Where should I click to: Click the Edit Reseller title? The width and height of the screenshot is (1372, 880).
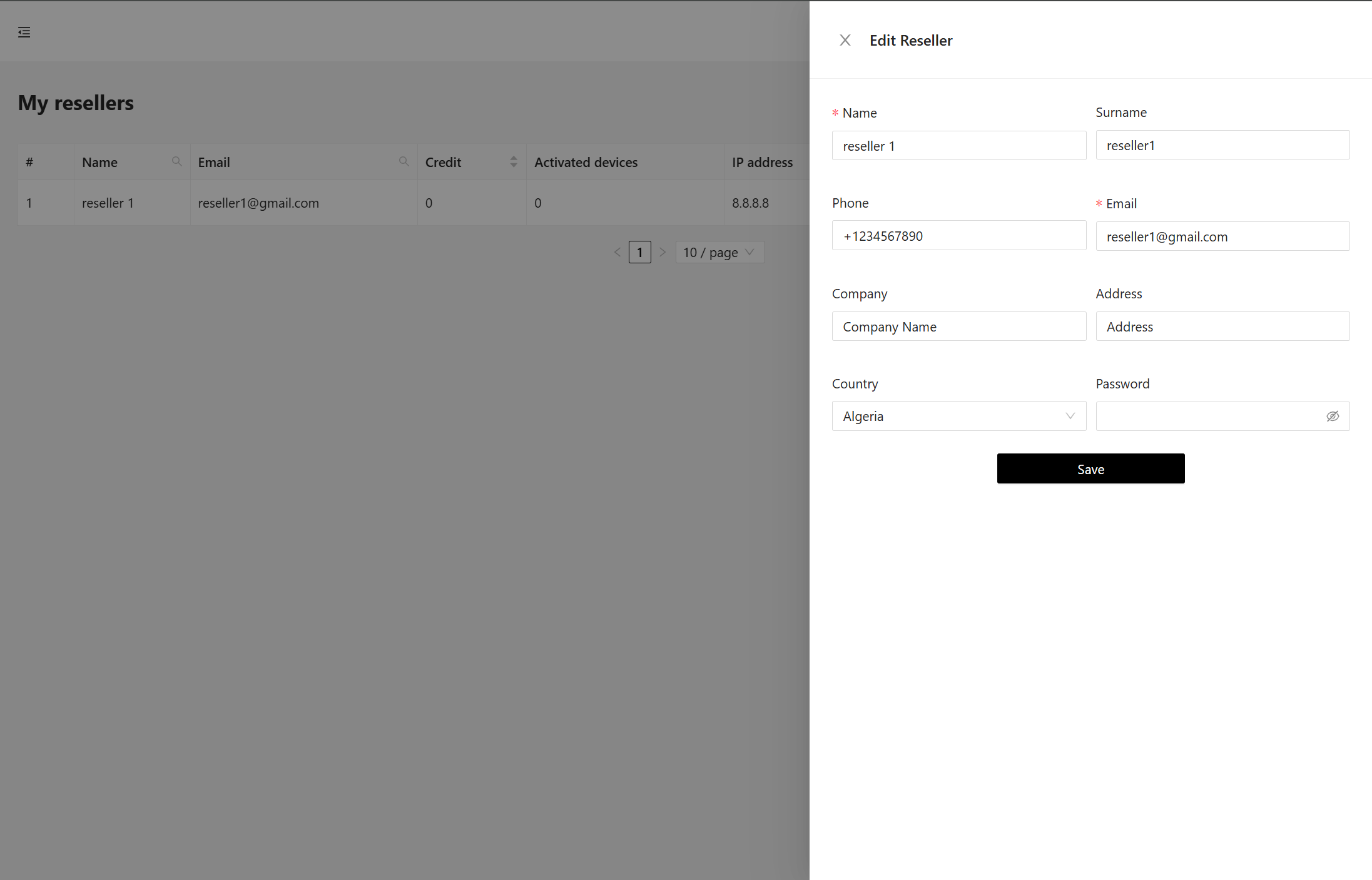911,41
